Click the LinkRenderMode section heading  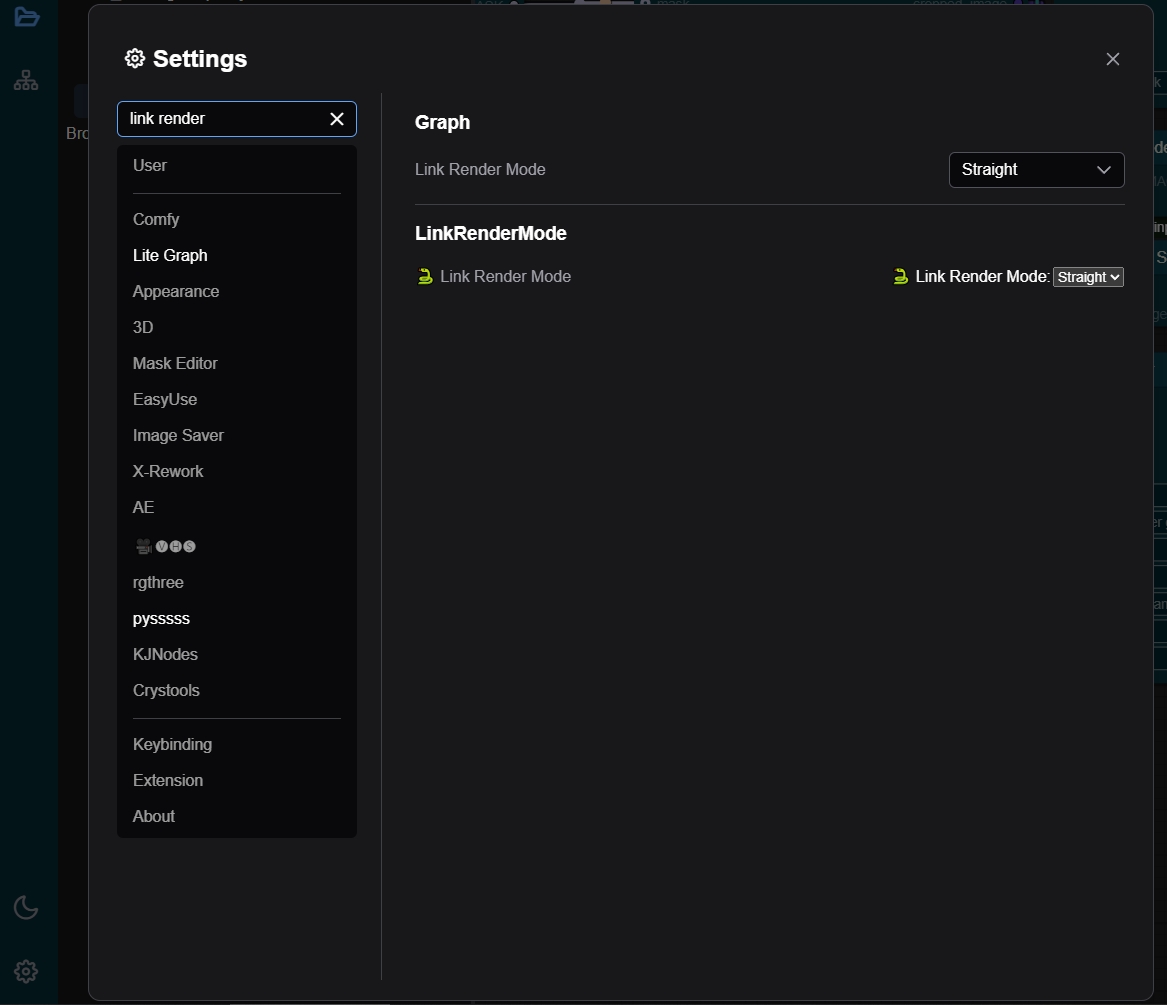pos(490,233)
